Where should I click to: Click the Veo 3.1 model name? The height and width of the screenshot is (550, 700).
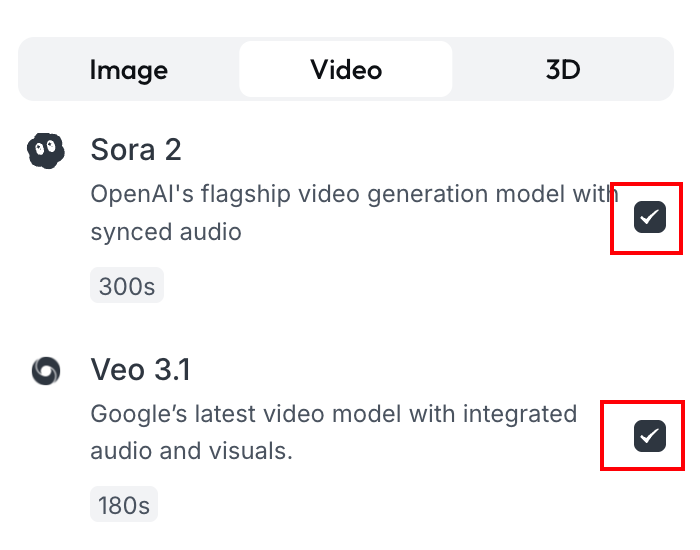pyautogui.click(x=140, y=370)
